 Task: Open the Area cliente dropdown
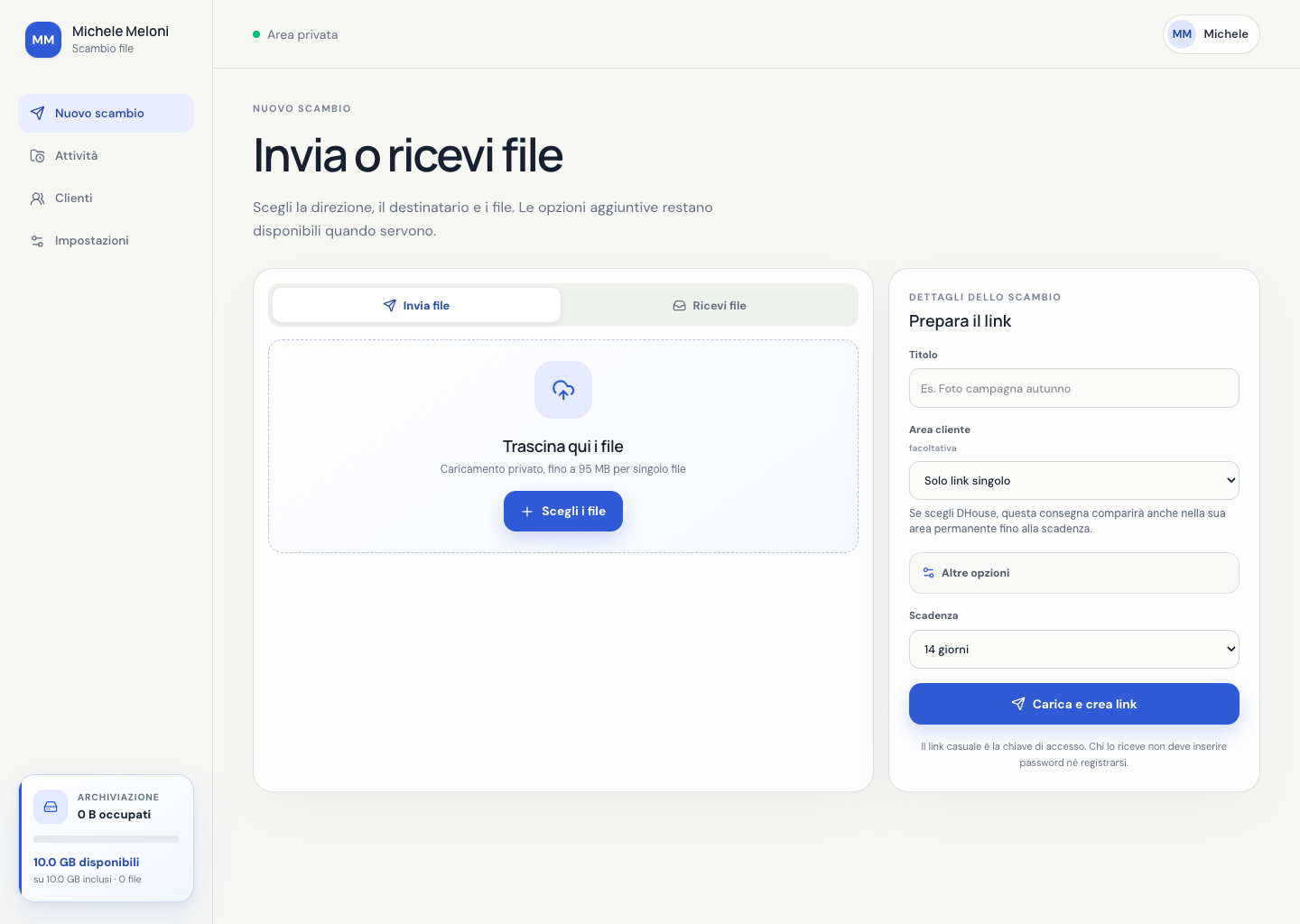pos(1074,480)
